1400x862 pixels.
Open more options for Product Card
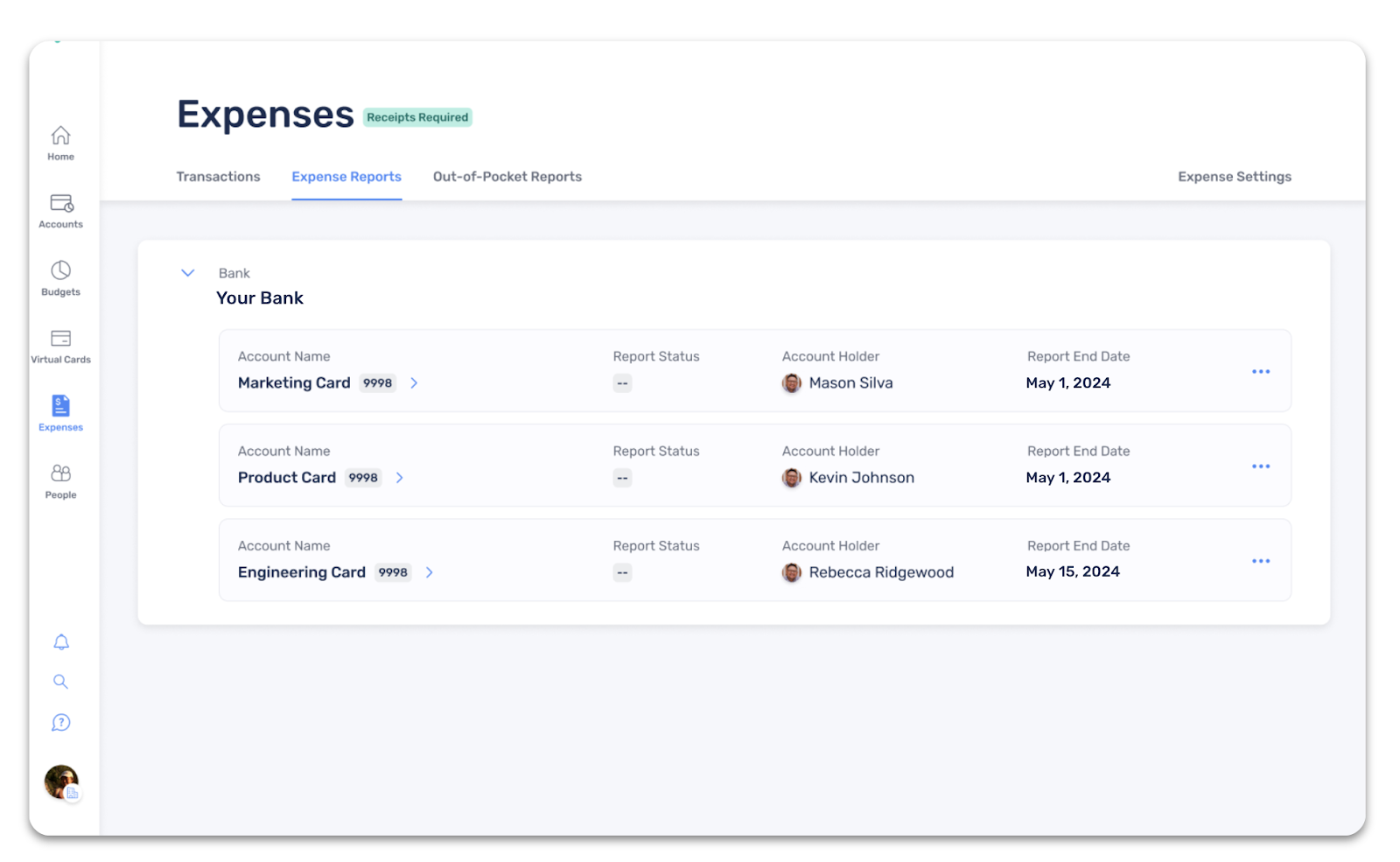pos(1261,466)
